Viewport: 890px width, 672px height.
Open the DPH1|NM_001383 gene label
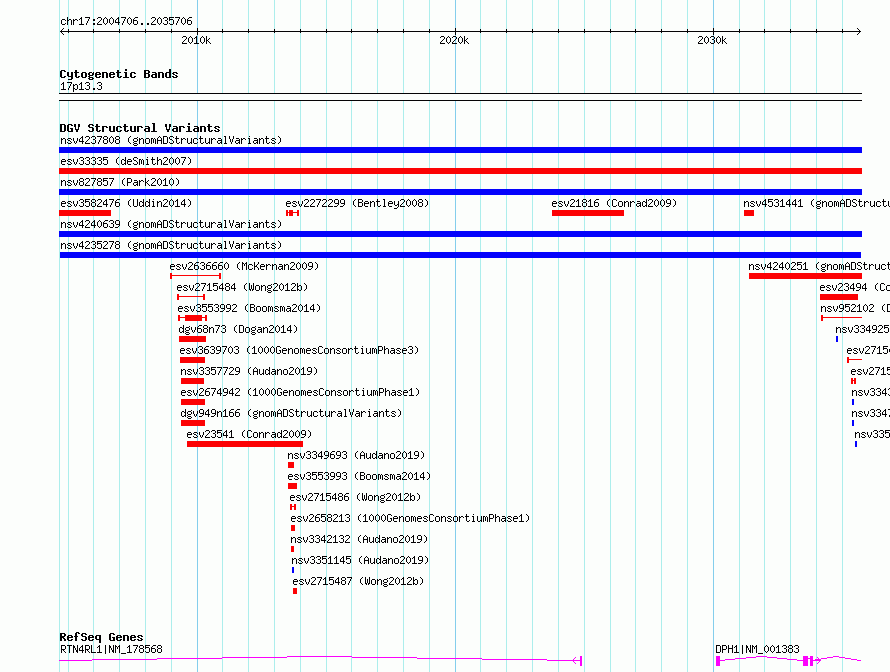(x=757, y=649)
